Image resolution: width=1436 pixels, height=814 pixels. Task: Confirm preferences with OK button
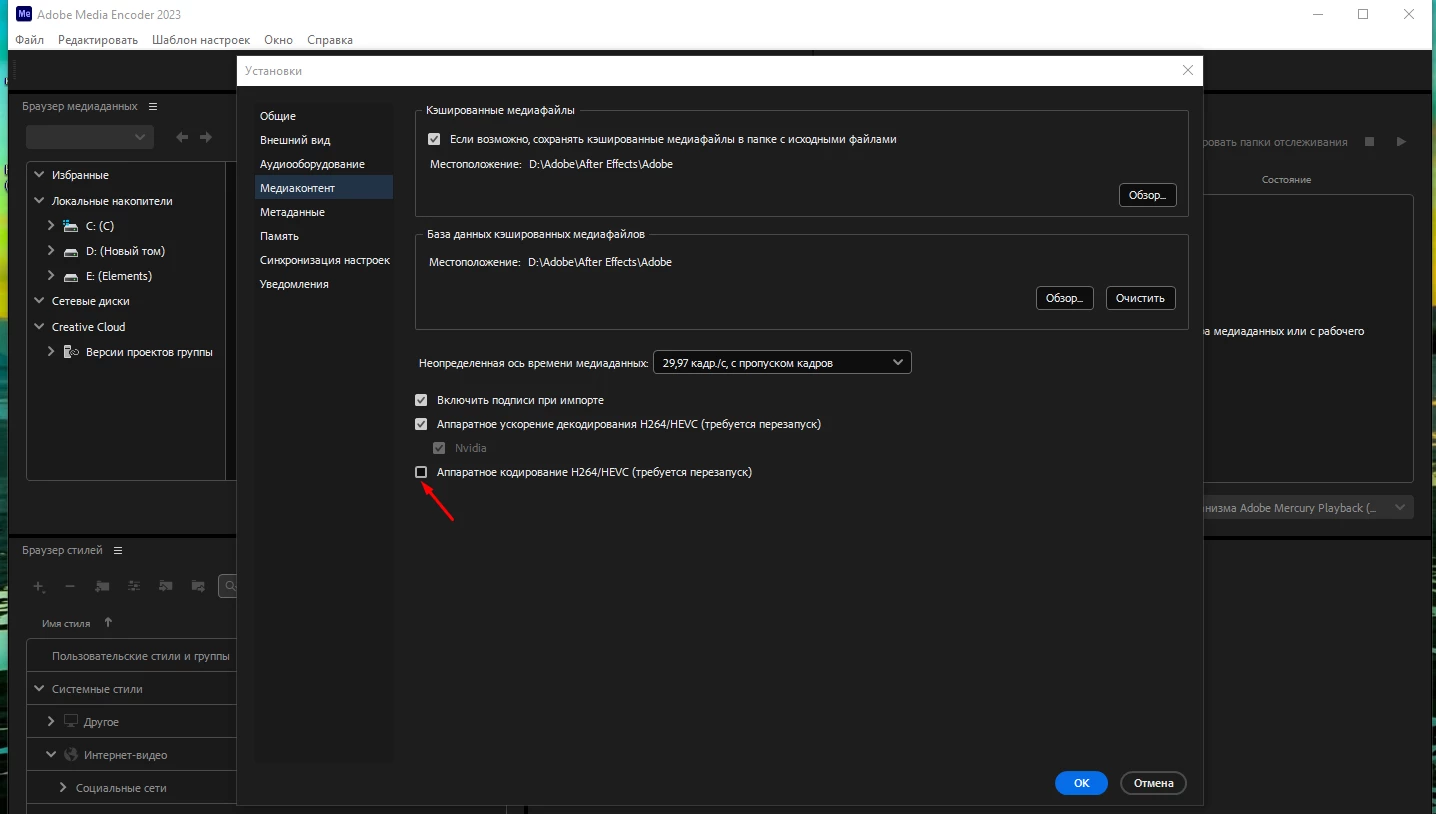click(x=1081, y=783)
